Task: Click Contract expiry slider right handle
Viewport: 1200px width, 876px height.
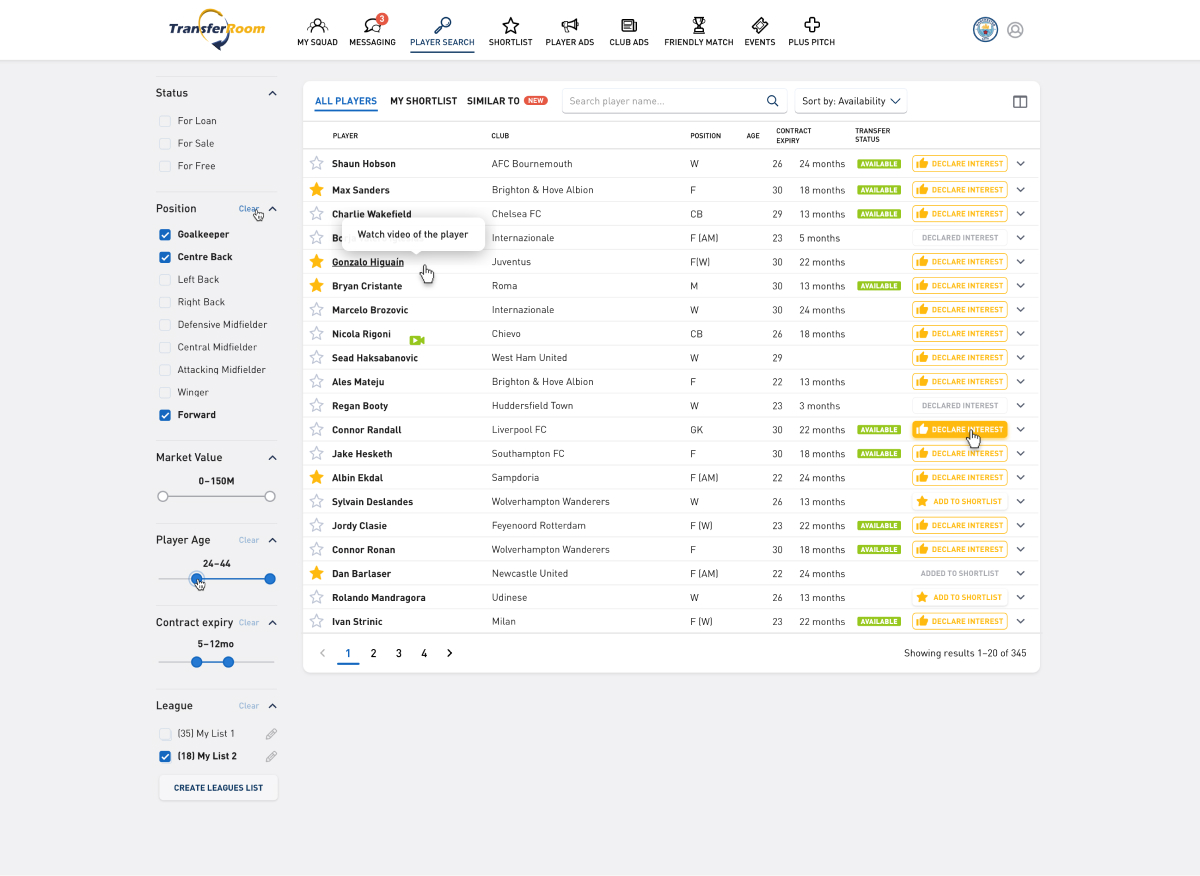Action: pyautogui.click(x=228, y=662)
